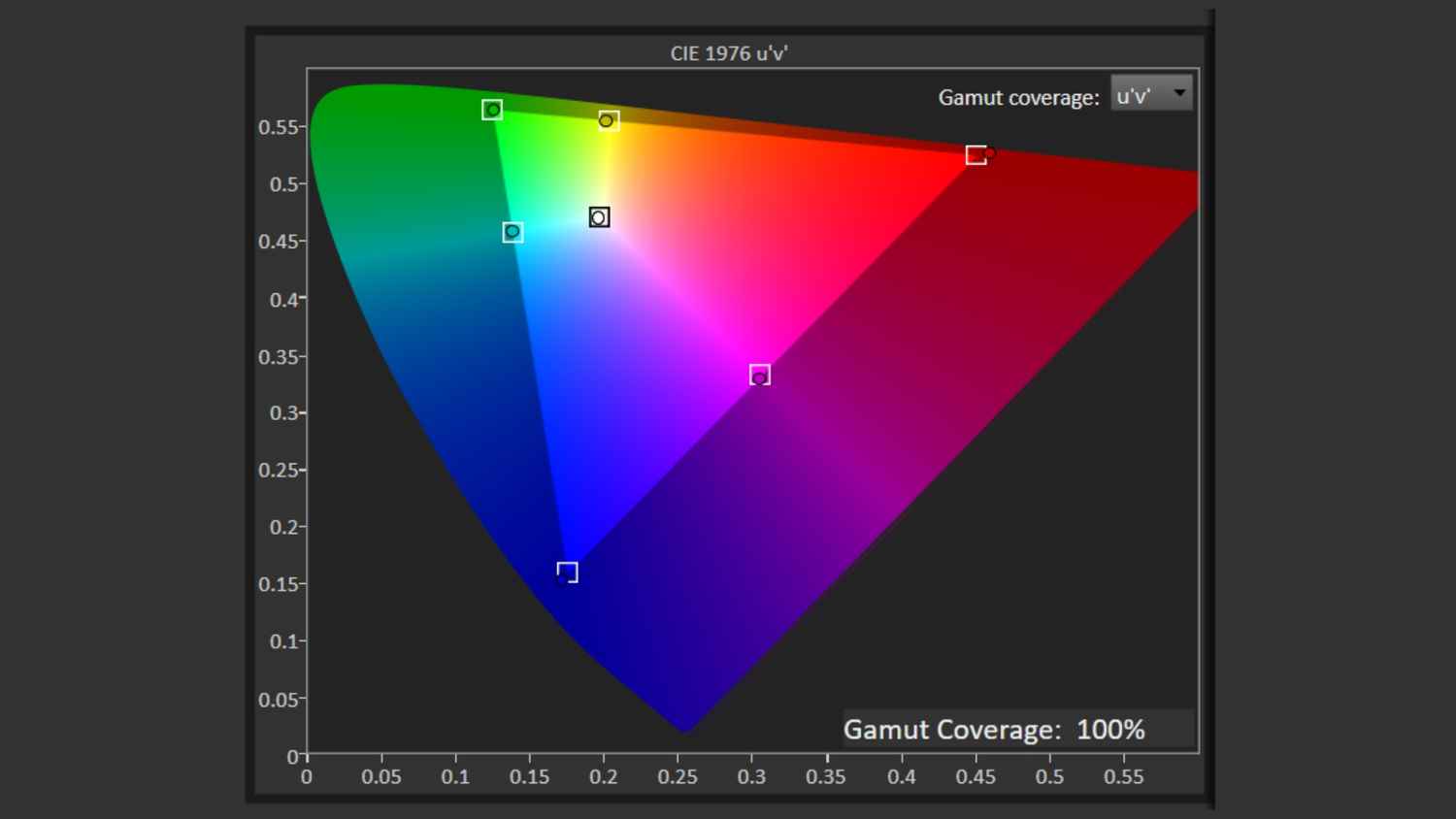The image size is (1456, 819).
Task: Click the 0.55 label on horizontal axis
Action: point(1124,777)
